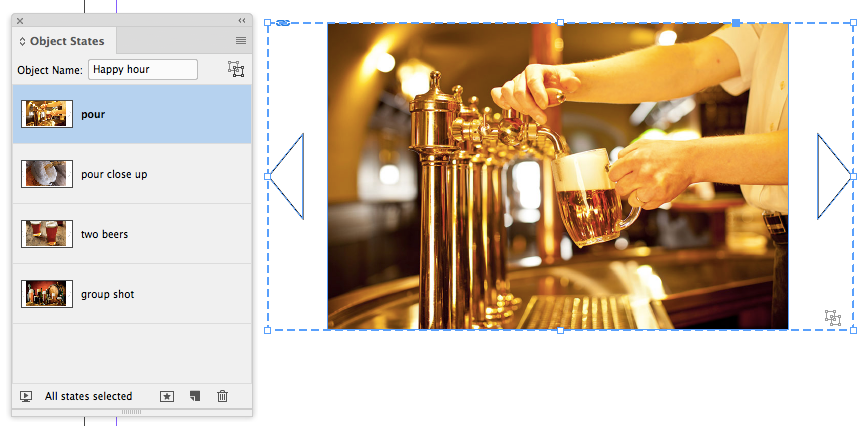
Task: Select the pour state
Action: 132,114
